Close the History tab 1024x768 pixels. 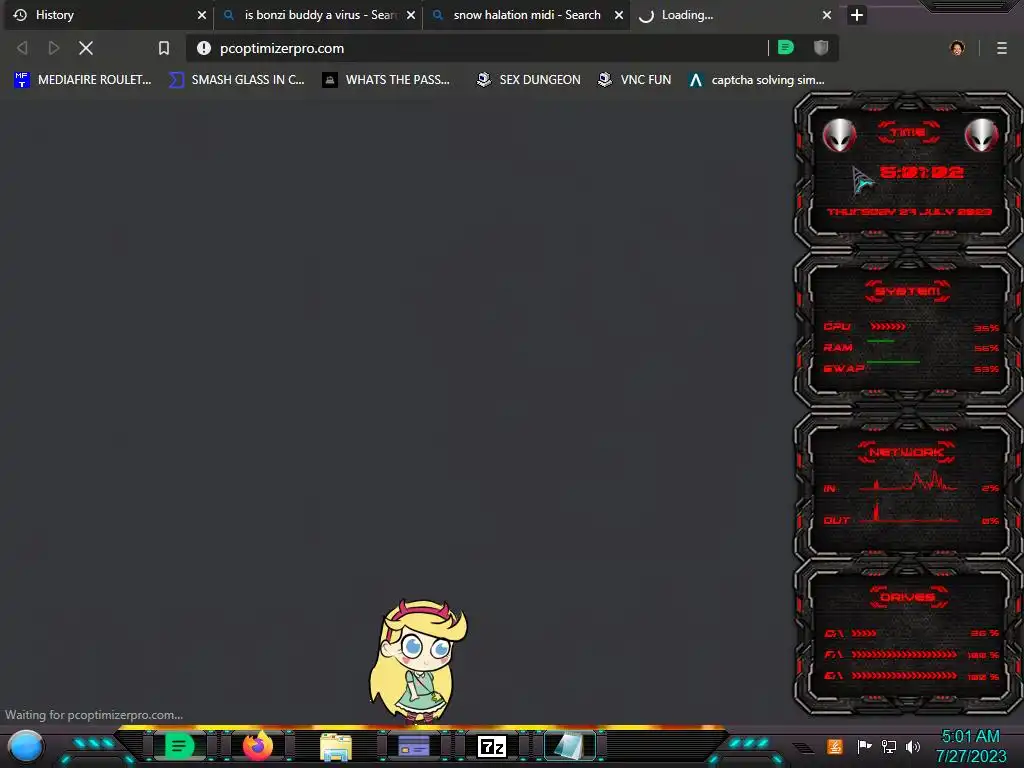pos(202,15)
